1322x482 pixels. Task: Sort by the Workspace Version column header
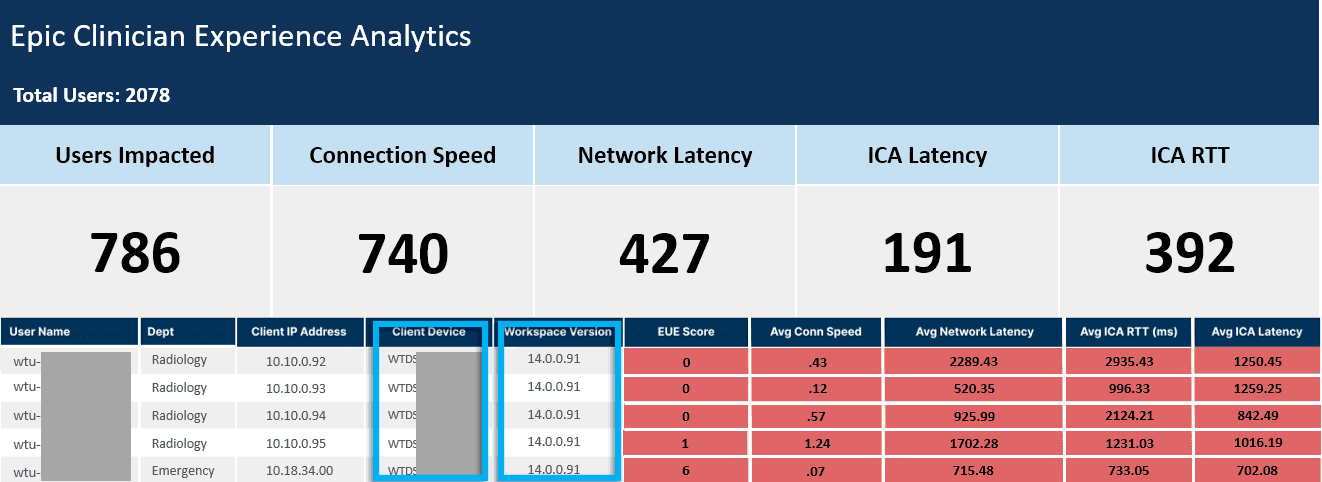[x=557, y=331]
